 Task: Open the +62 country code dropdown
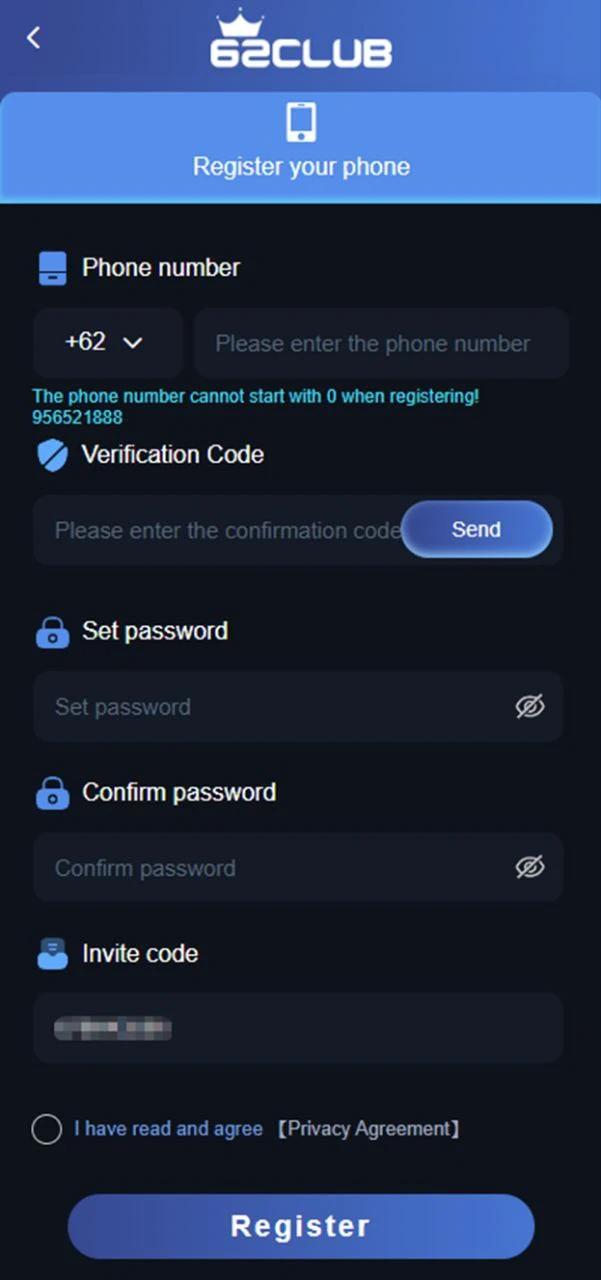tap(108, 343)
